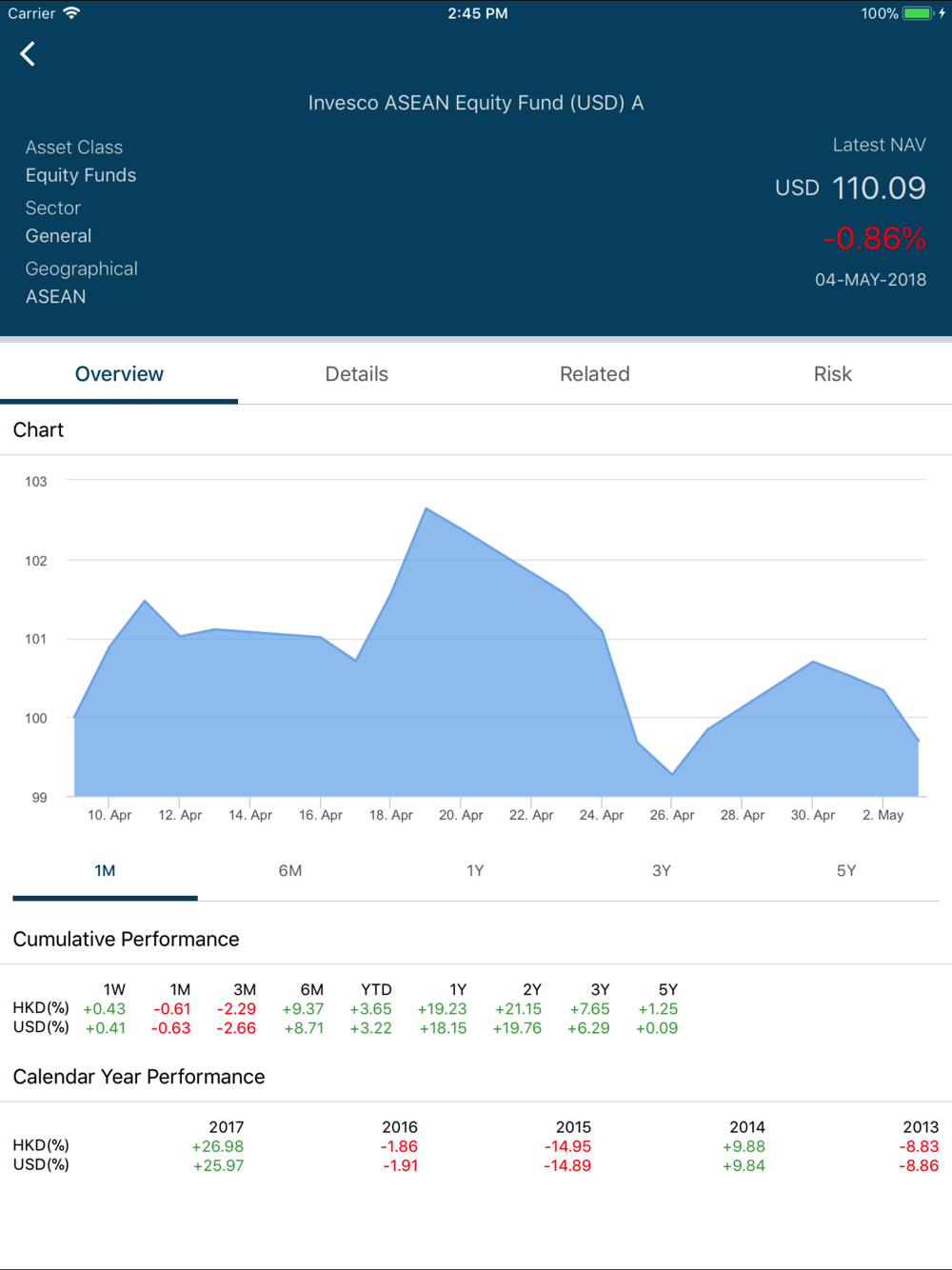Tap the back arrow icon
This screenshot has width=952, height=1270.
point(28,54)
